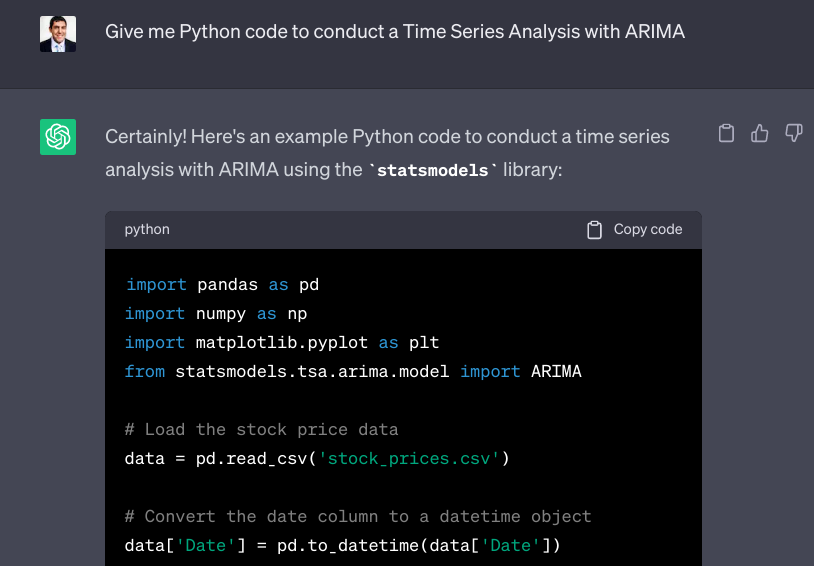Mark the response with thumbs down
Image resolution: width=814 pixels, height=566 pixels.
click(794, 133)
